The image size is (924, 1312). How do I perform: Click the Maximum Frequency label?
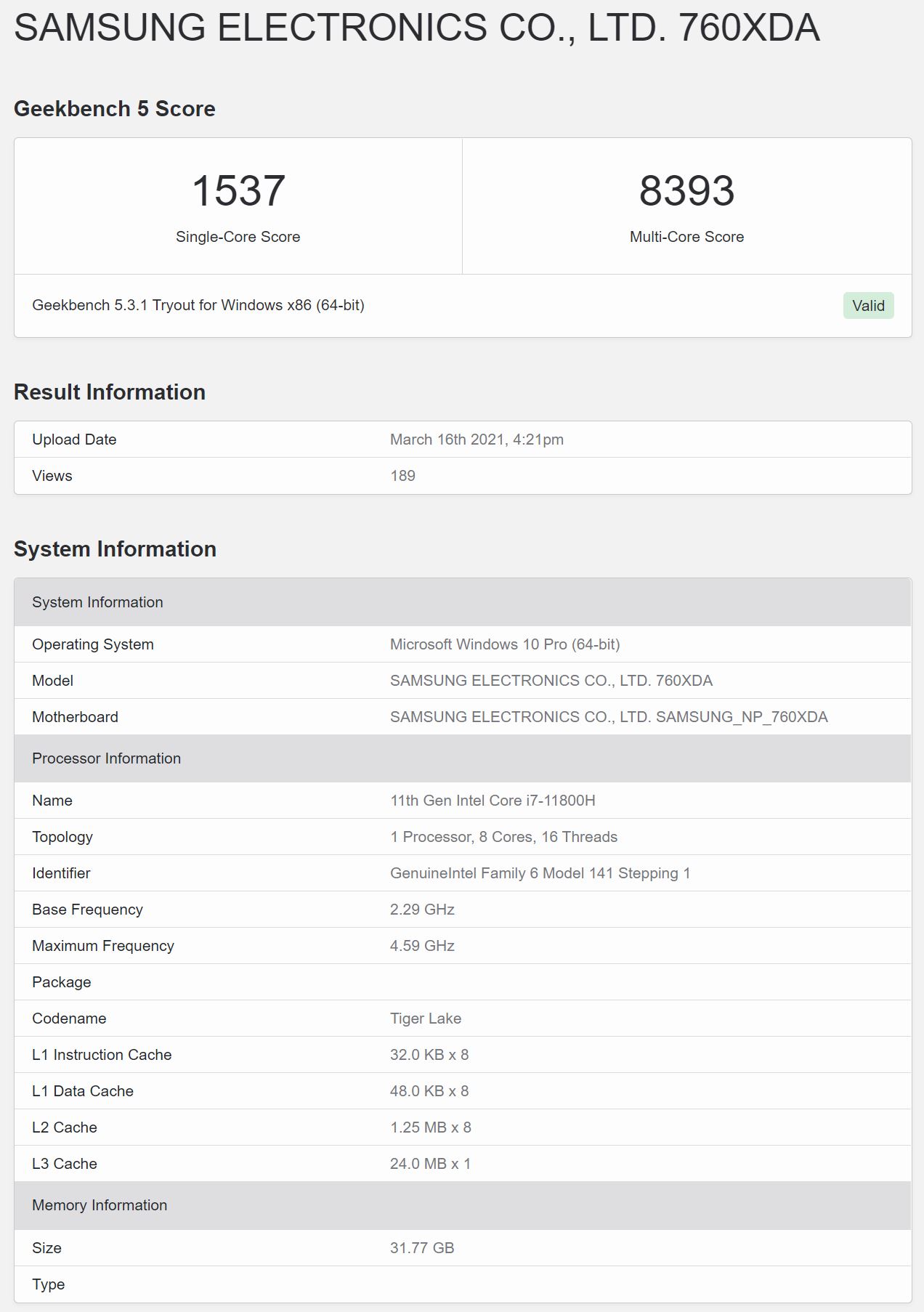[x=103, y=946]
